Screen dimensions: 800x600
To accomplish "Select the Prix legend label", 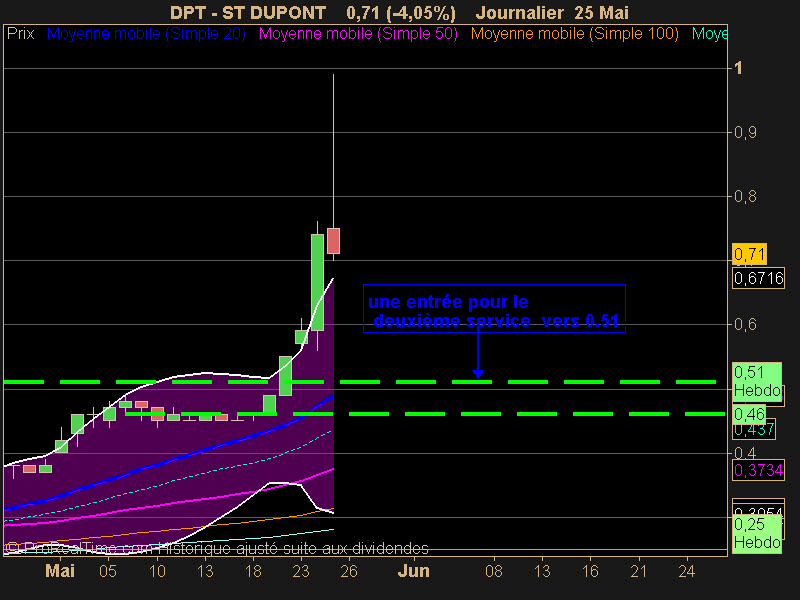I will [x=20, y=34].
